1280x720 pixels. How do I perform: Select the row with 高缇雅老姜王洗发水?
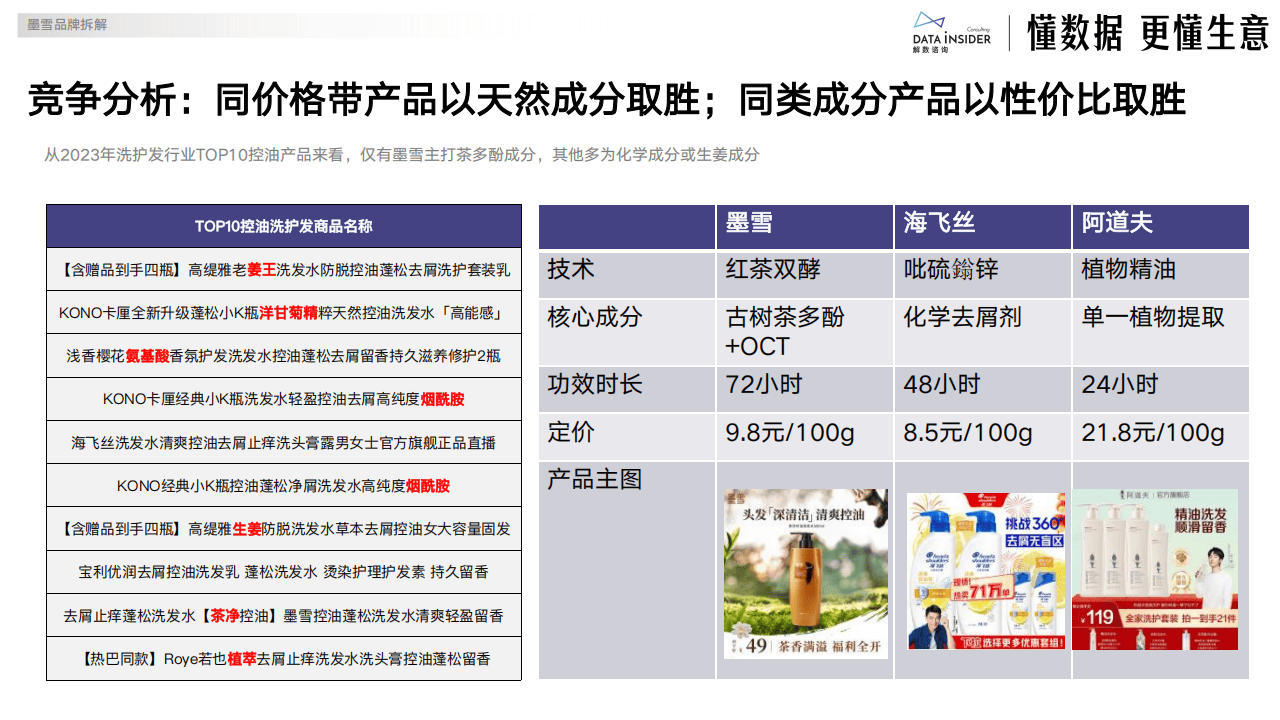coord(284,270)
